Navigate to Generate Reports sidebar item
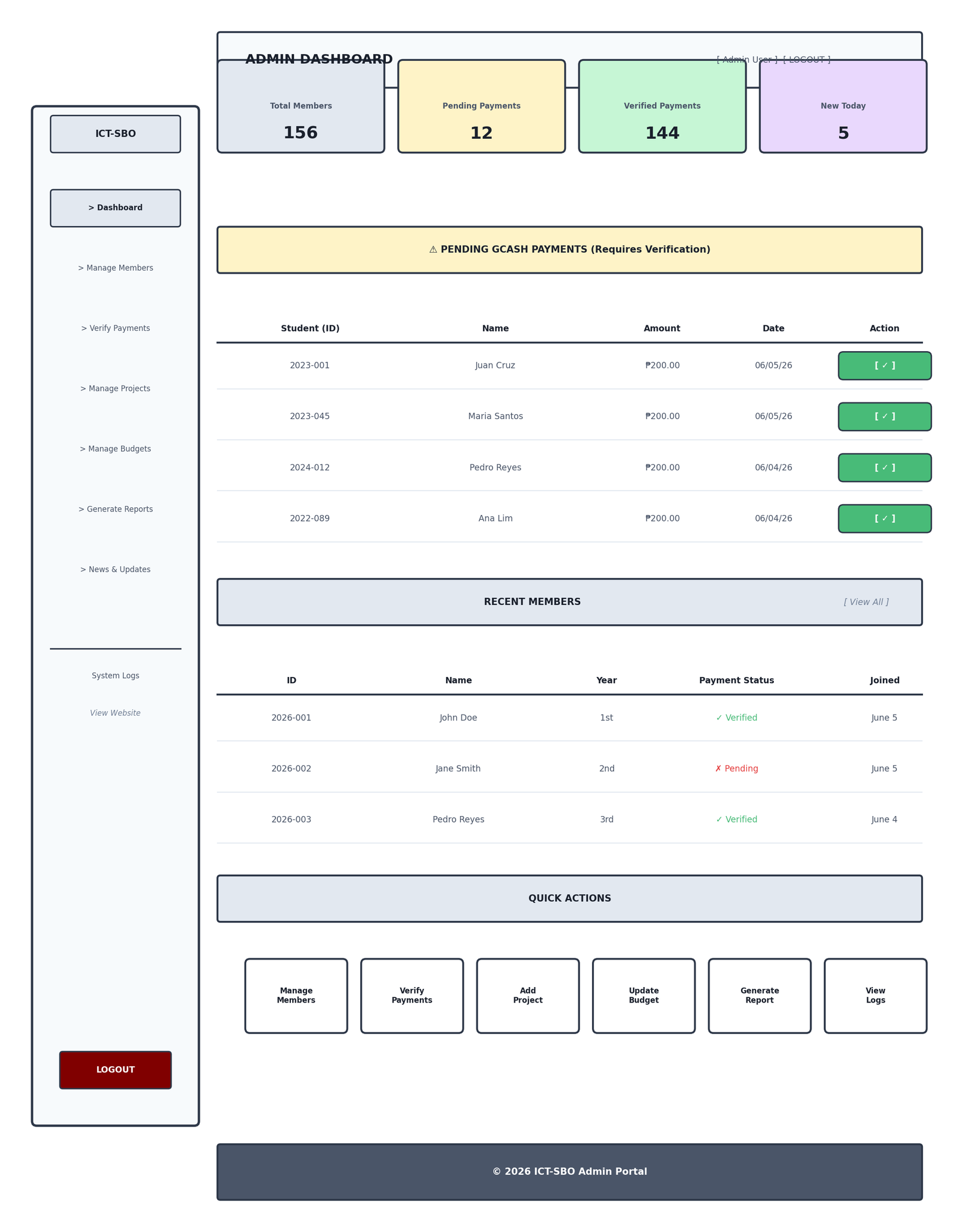This screenshot has height=1232, width=954. [115, 509]
